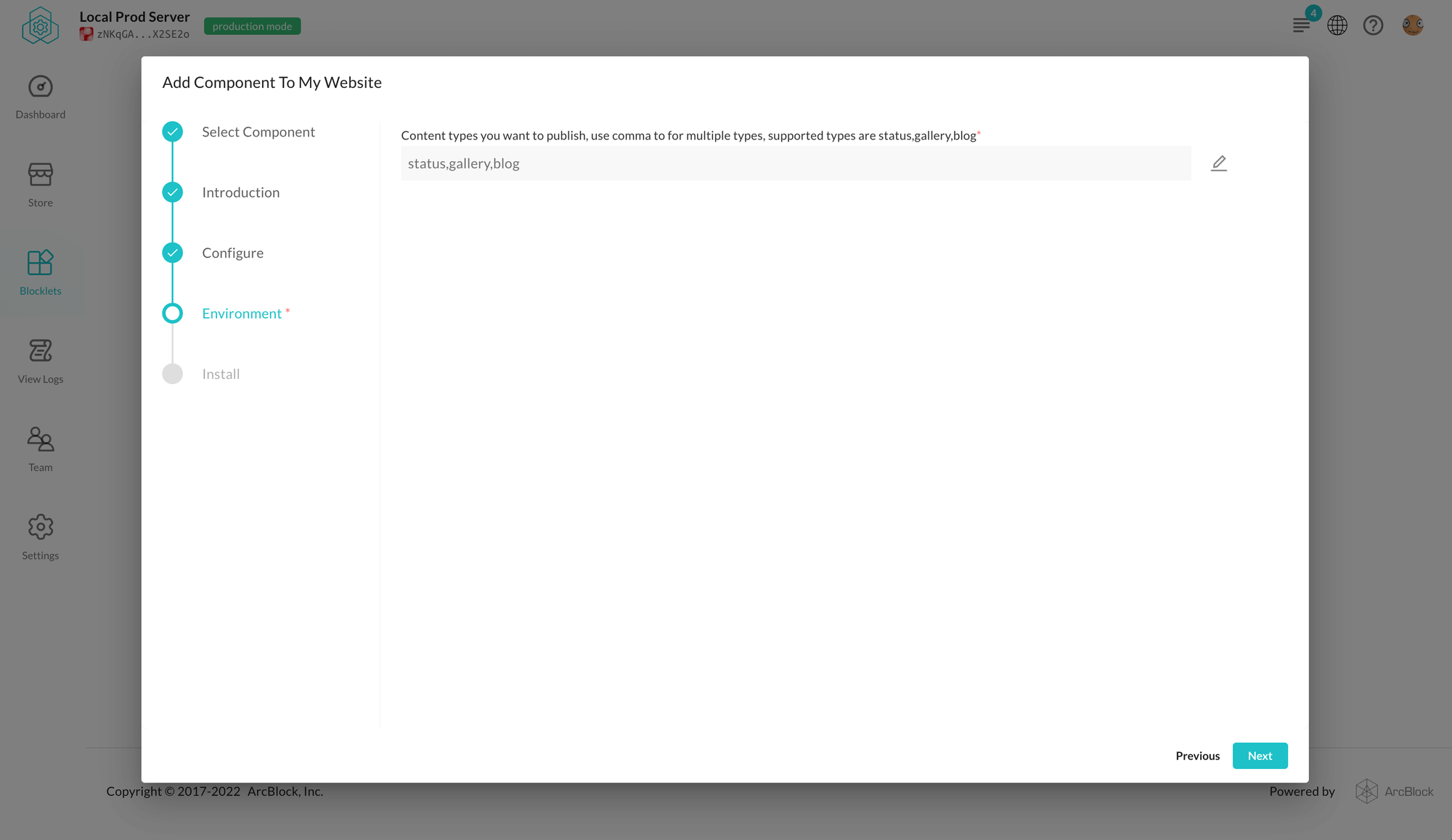Click the Introduction step checkmark
1452x840 pixels.
(x=172, y=192)
